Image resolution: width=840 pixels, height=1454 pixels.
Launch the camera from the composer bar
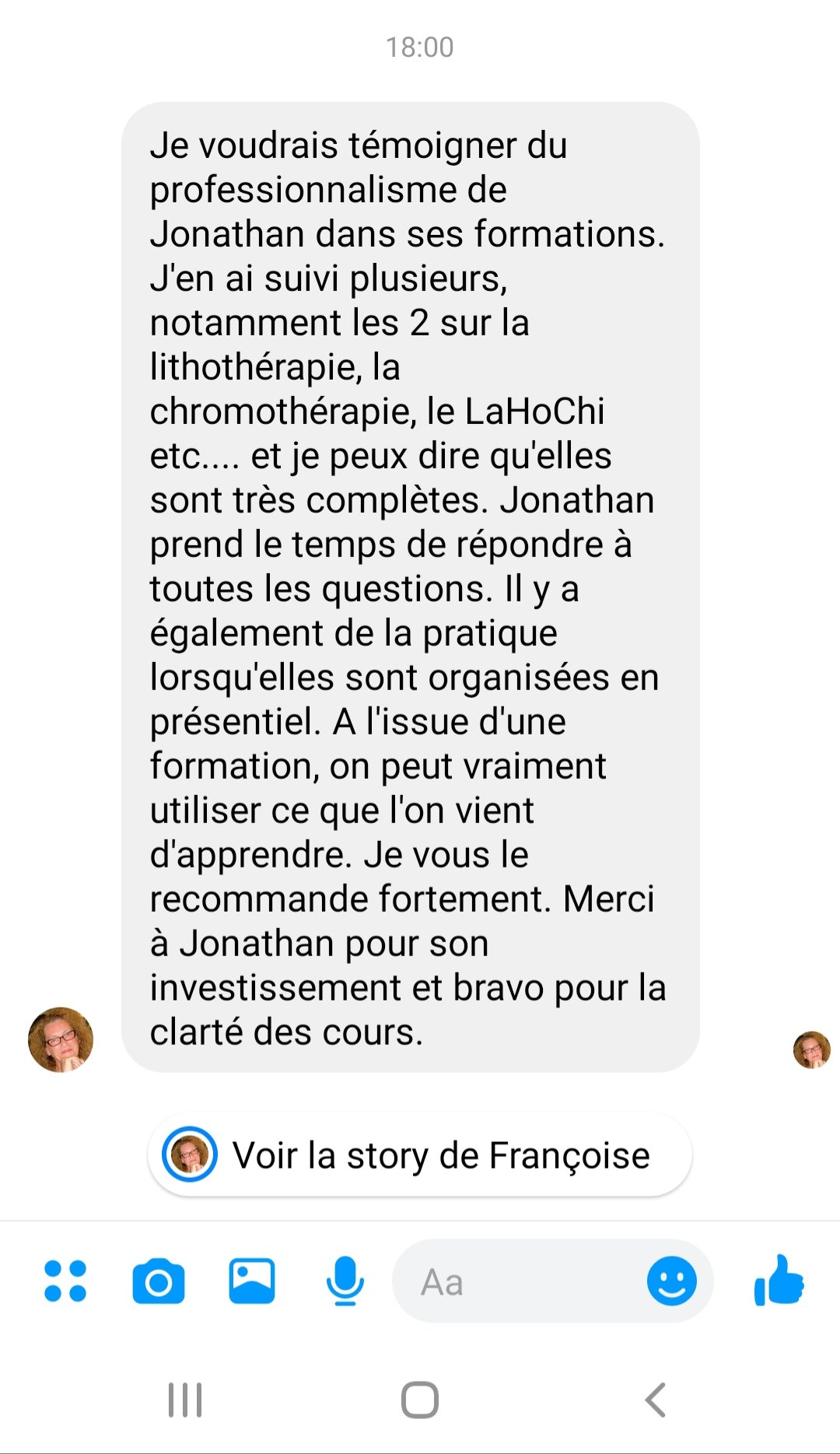159,1281
